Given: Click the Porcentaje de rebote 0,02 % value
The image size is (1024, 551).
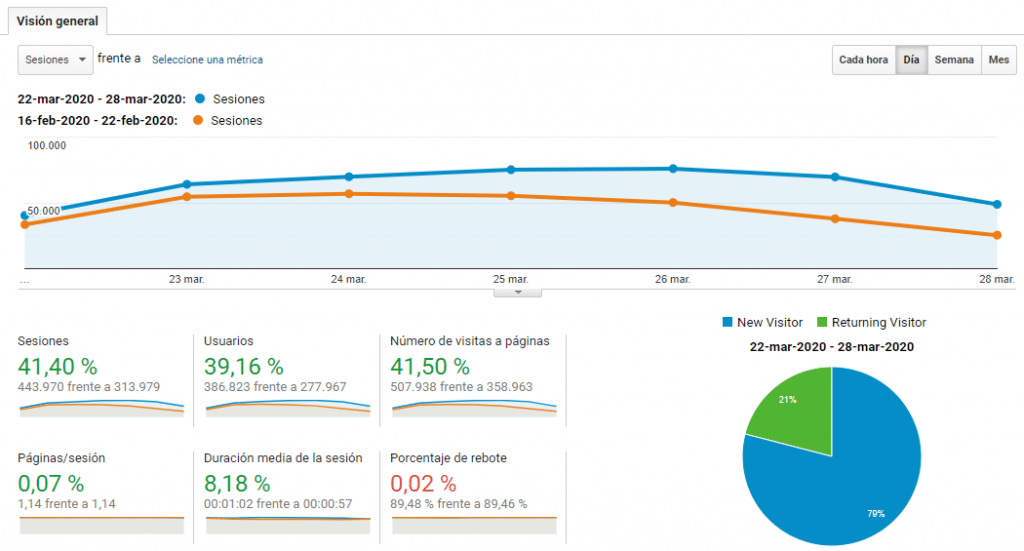Looking at the screenshot, I should coord(423,484).
